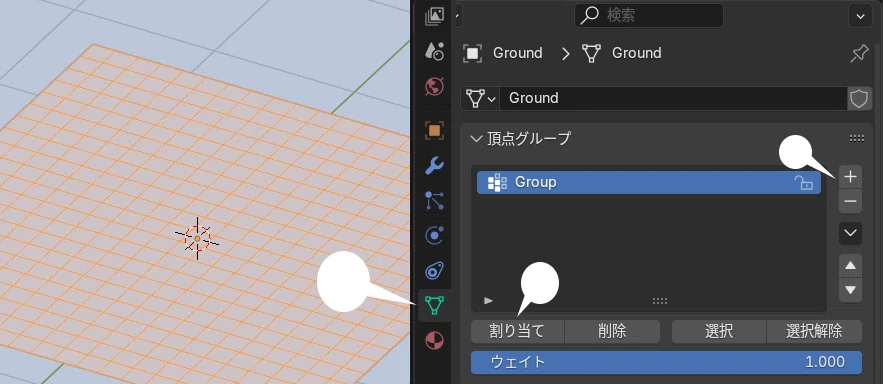
Task: Open the Scene properties tab
Action: [x=434, y=51]
